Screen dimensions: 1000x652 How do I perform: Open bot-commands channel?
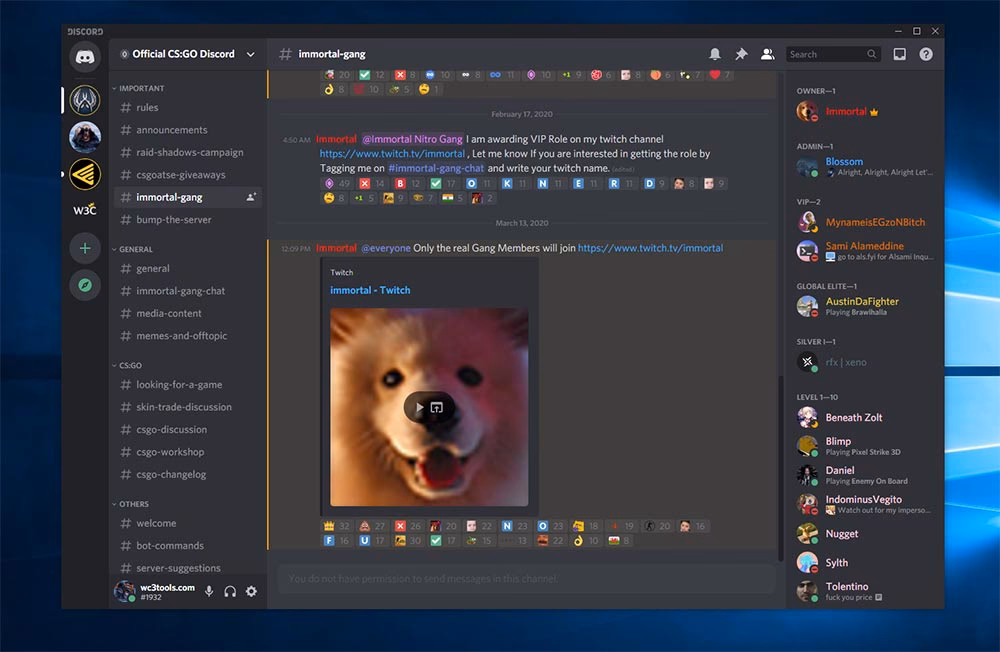(x=188, y=545)
